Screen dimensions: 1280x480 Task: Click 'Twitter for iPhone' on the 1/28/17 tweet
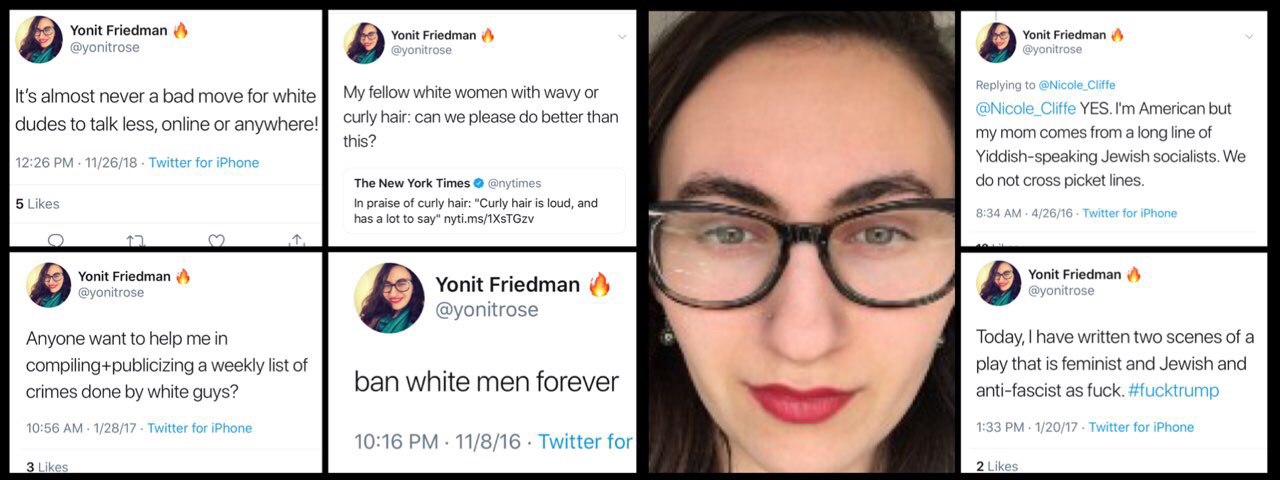pyautogui.click(x=200, y=428)
